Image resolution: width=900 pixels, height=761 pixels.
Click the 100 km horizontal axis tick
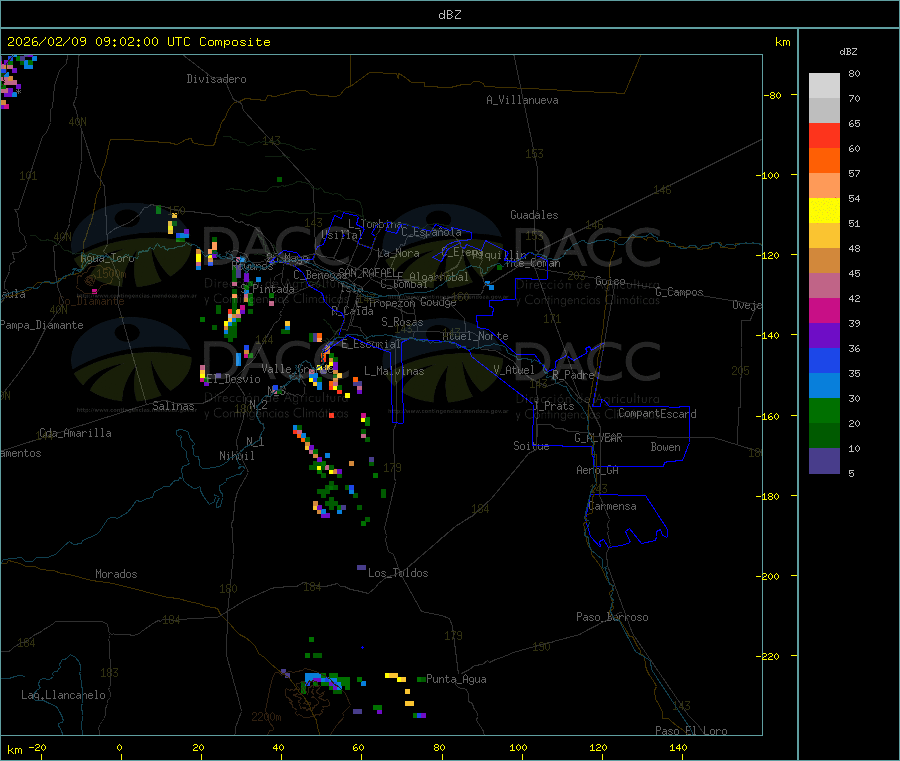tap(518, 747)
